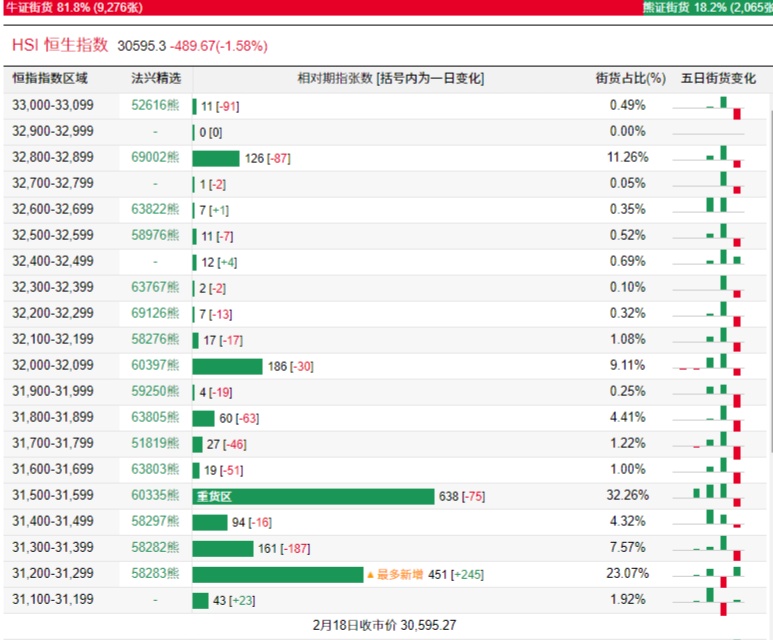
Task: Open warrant link 52616熊
Action: [x=155, y=105]
